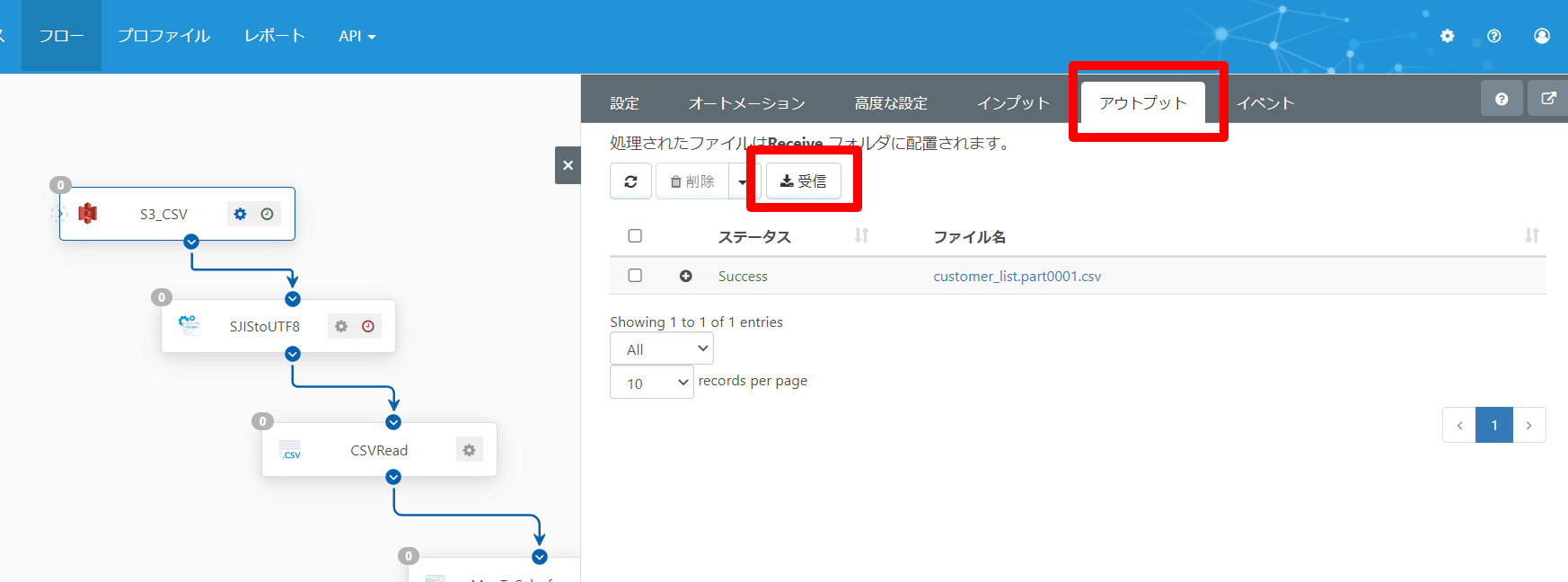Check the customer_list.part0001.csv row checkbox

click(x=635, y=275)
